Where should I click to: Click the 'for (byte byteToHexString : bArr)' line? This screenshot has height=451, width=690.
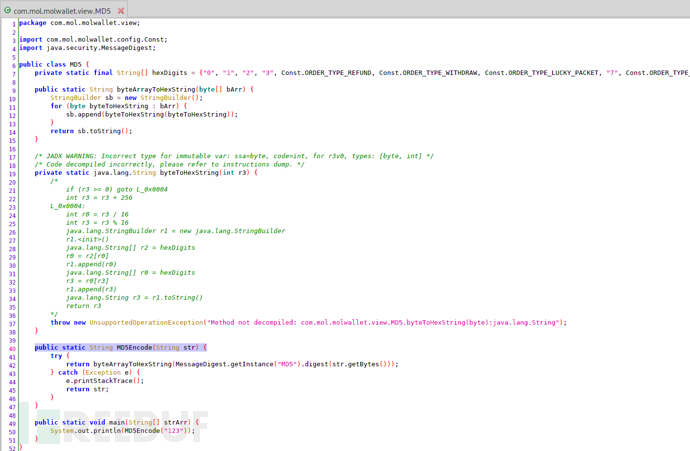118,106
